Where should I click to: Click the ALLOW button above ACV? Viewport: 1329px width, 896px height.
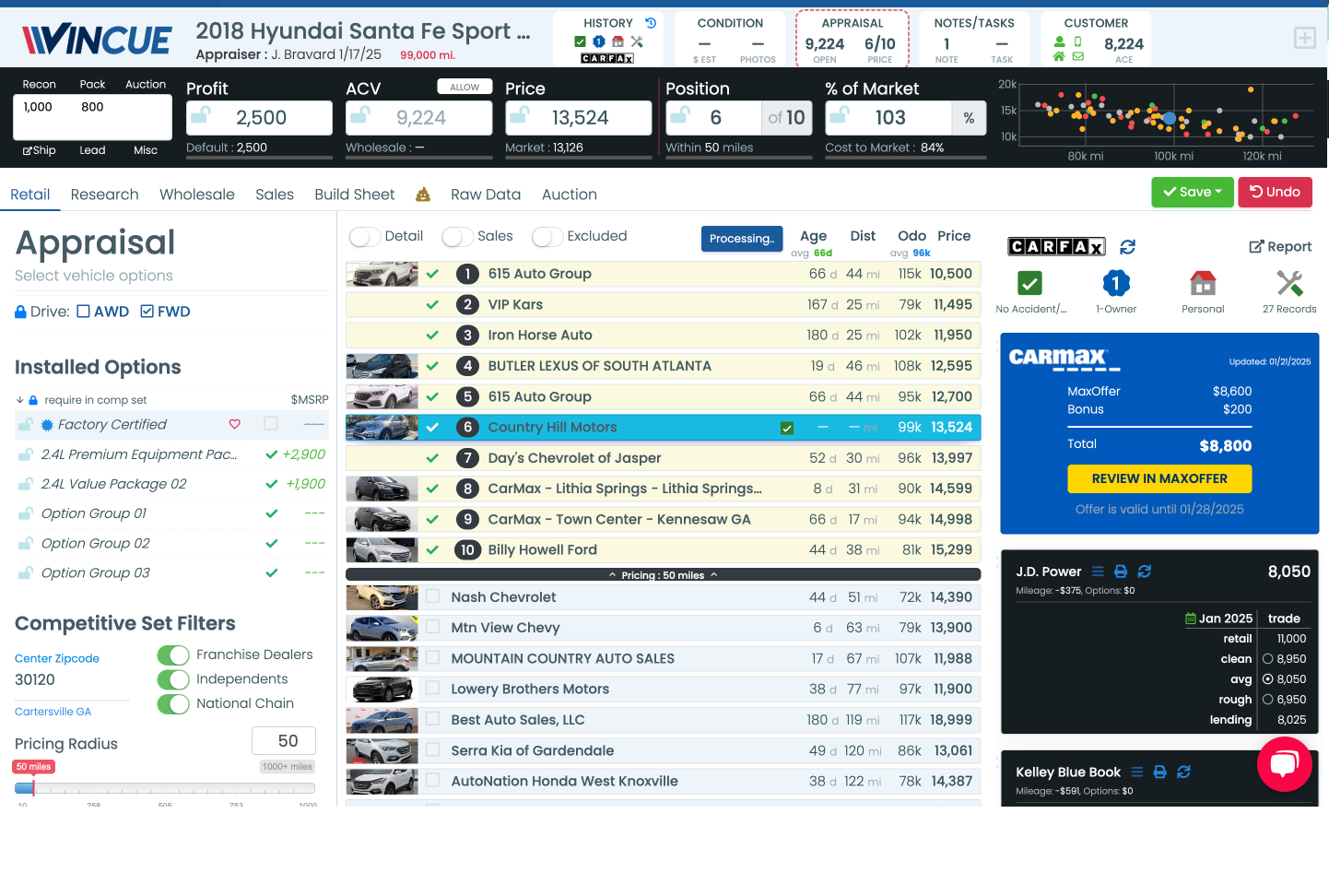pos(465,87)
